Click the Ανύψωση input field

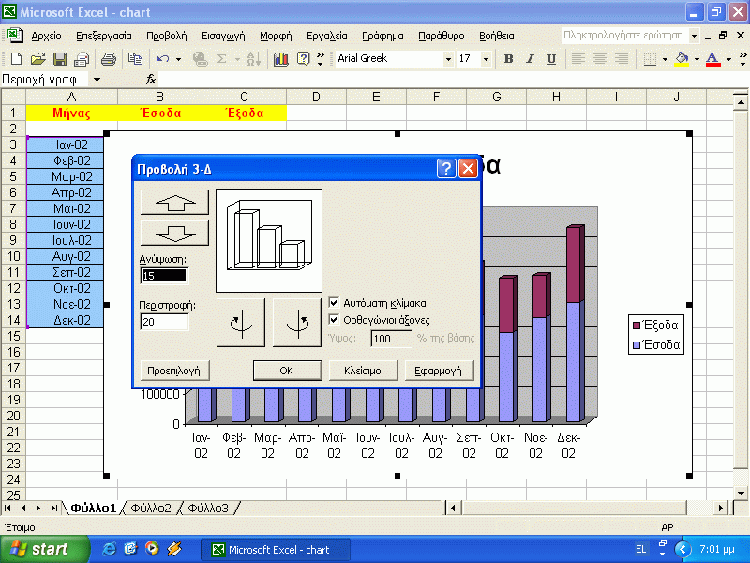(164, 276)
